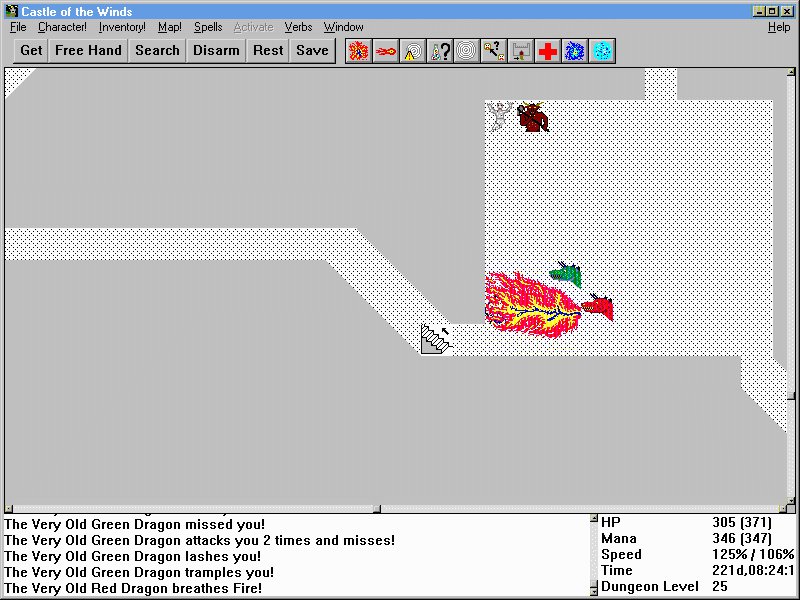Cast the red fireball explosion spell icon

(358, 51)
